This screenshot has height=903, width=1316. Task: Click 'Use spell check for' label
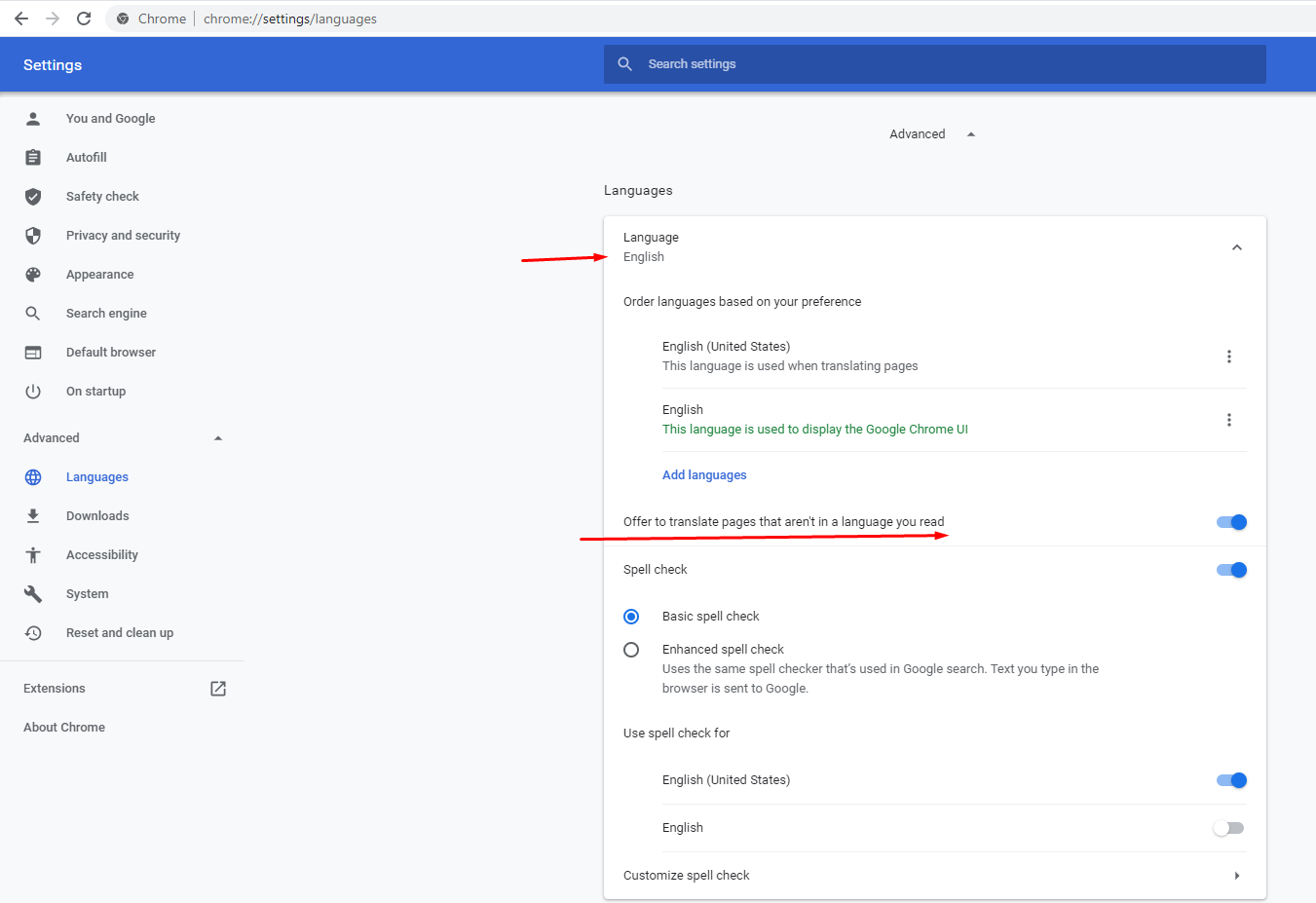(x=676, y=734)
